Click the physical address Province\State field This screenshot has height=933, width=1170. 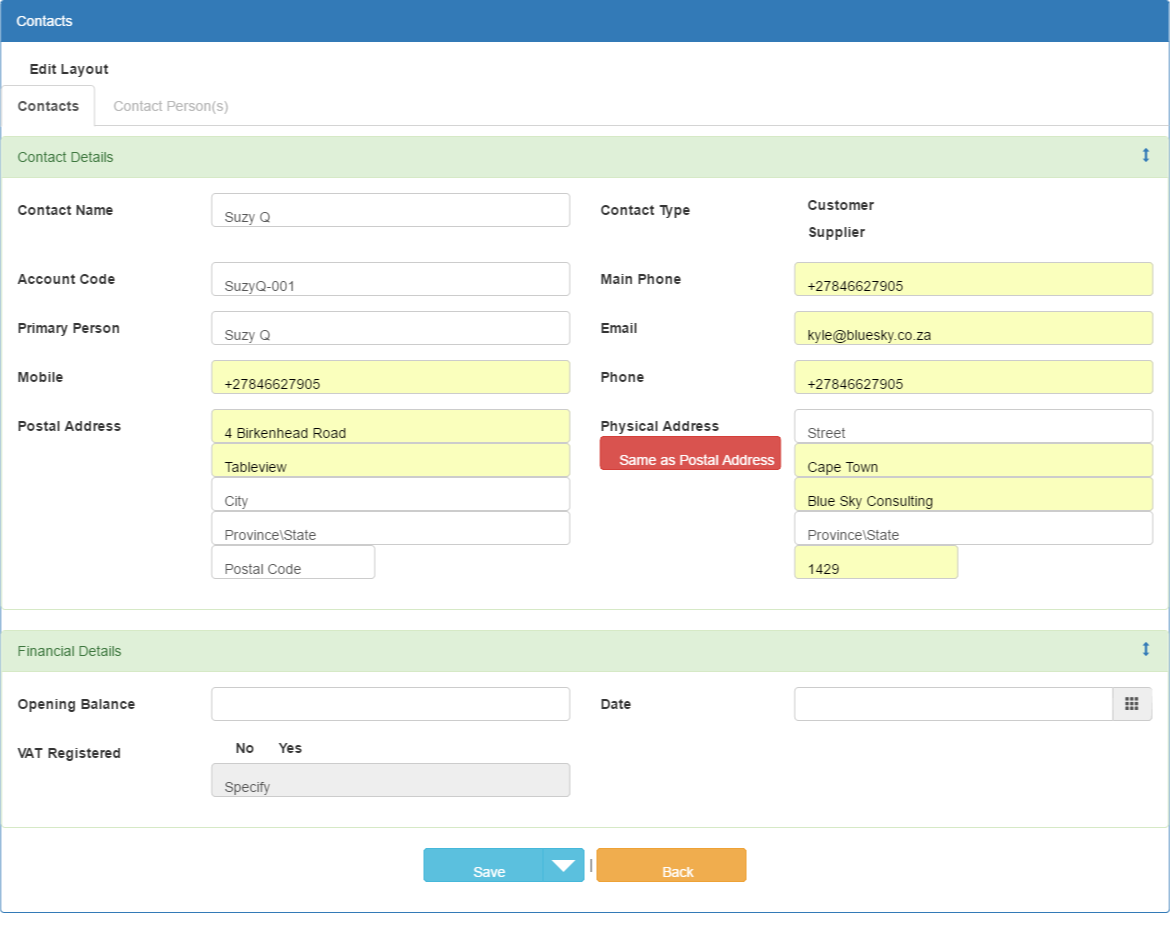tap(973, 528)
